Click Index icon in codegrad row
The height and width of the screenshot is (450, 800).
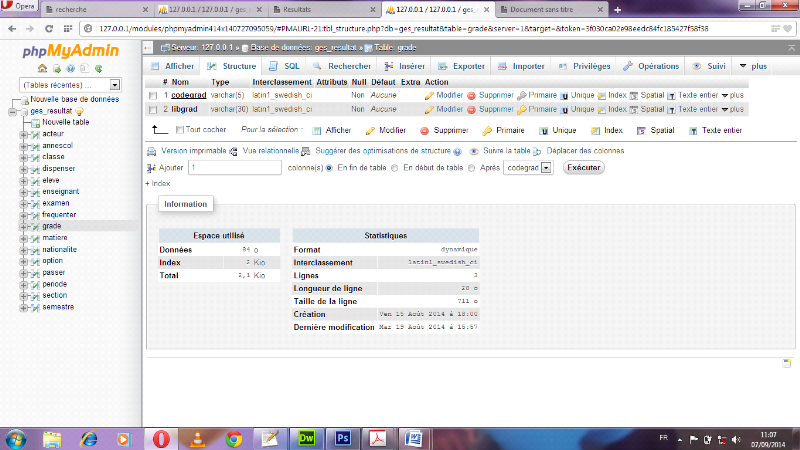pos(602,95)
